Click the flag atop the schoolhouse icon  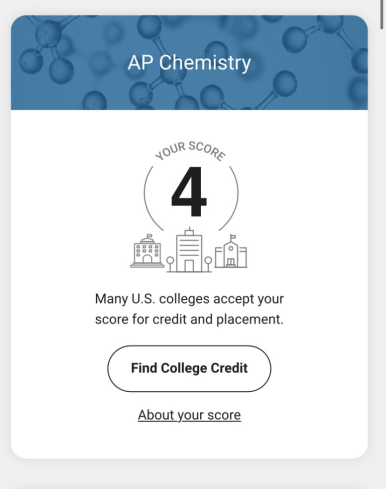coord(233,237)
